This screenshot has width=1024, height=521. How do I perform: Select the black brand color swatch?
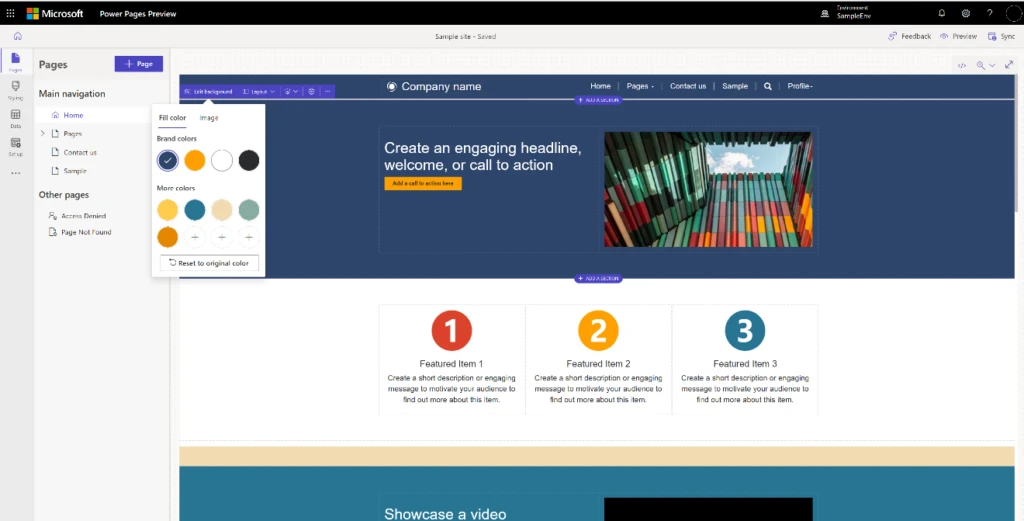coord(249,160)
